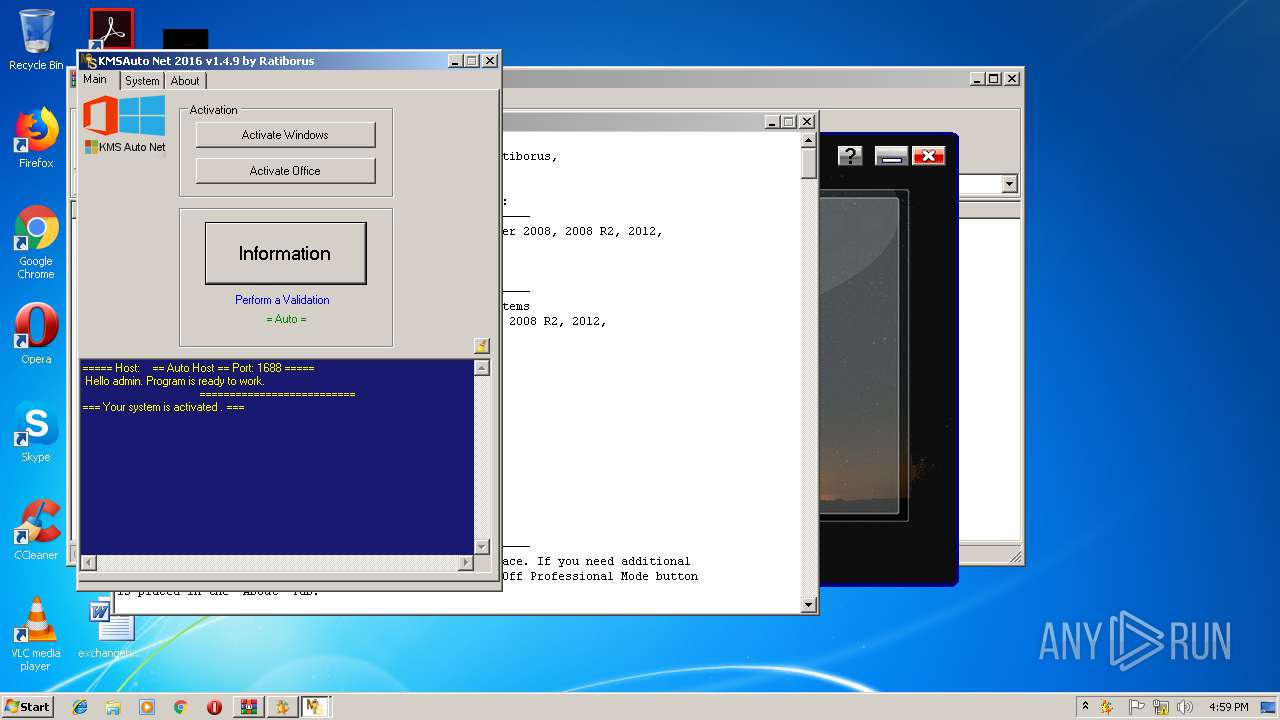
Task: Maximize the rearmost gray window
Action: tap(994, 79)
